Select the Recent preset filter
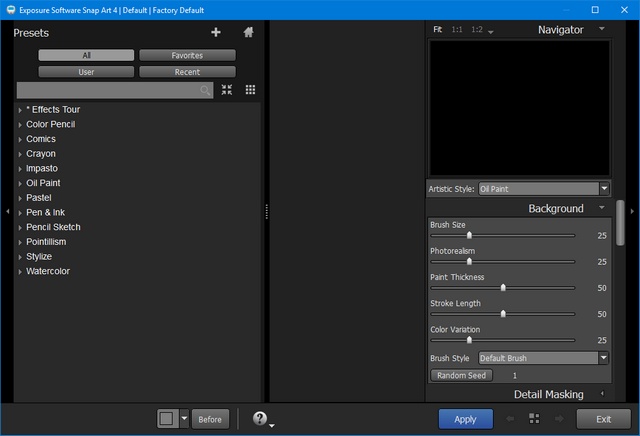Viewport: 640px width, 436px height. coord(187,72)
